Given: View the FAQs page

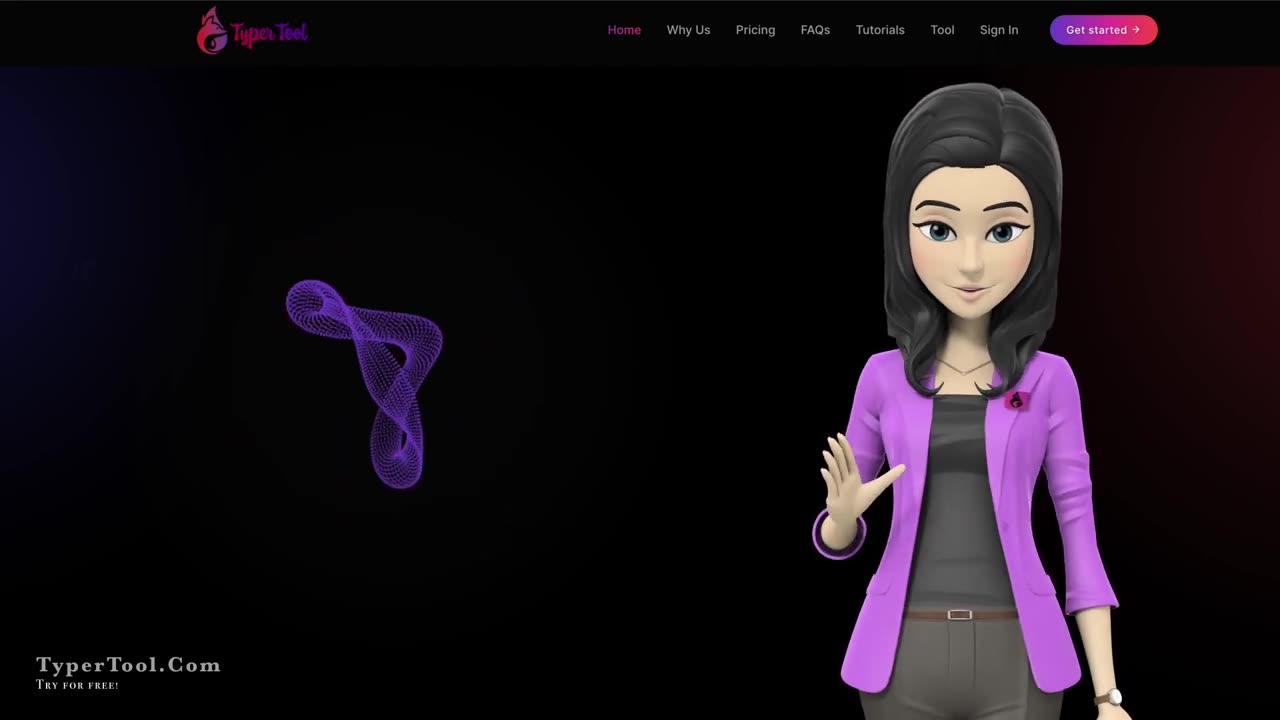Looking at the screenshot, I should coord(815,30).
